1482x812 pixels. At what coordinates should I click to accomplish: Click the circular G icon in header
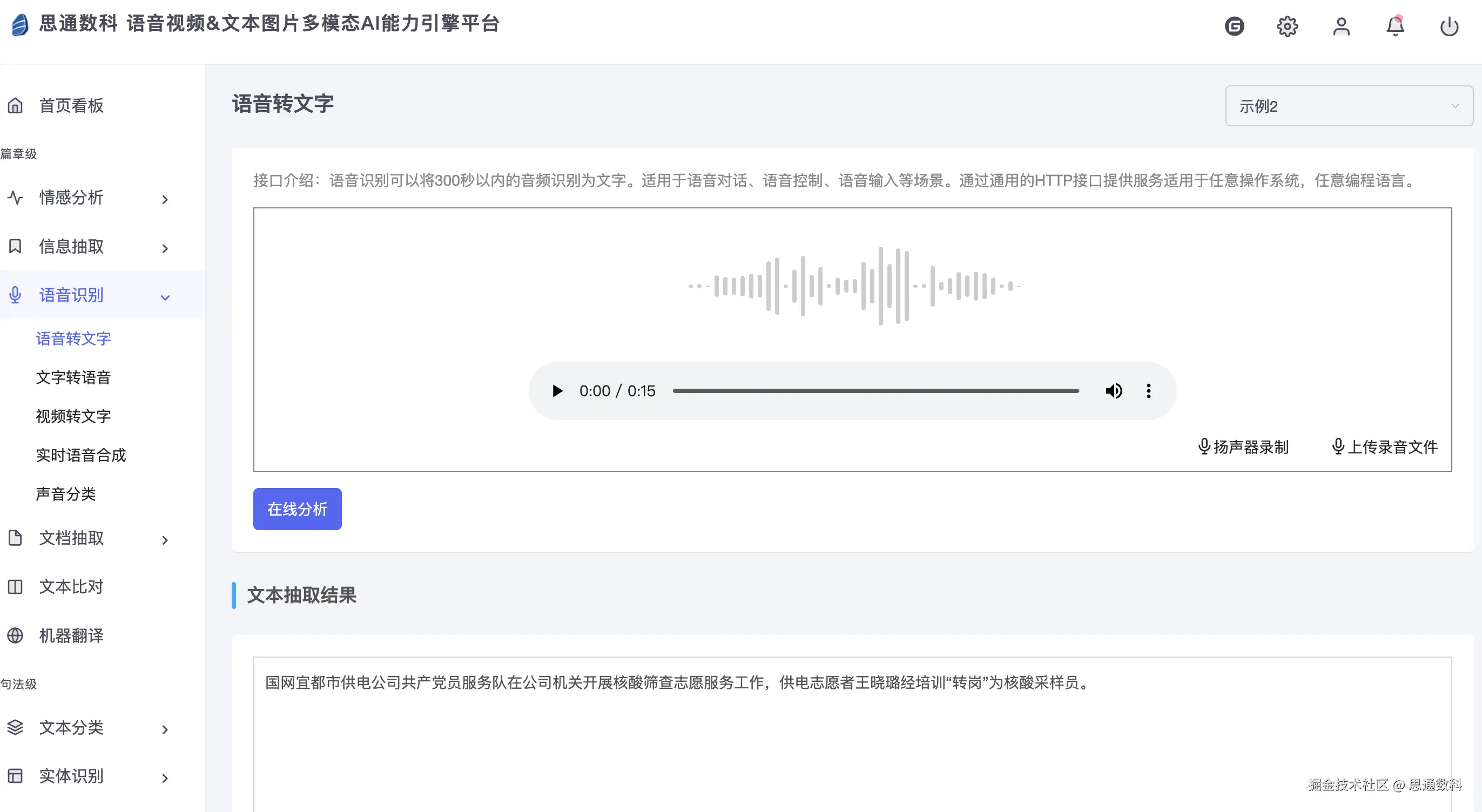[x=1234, y=26]
